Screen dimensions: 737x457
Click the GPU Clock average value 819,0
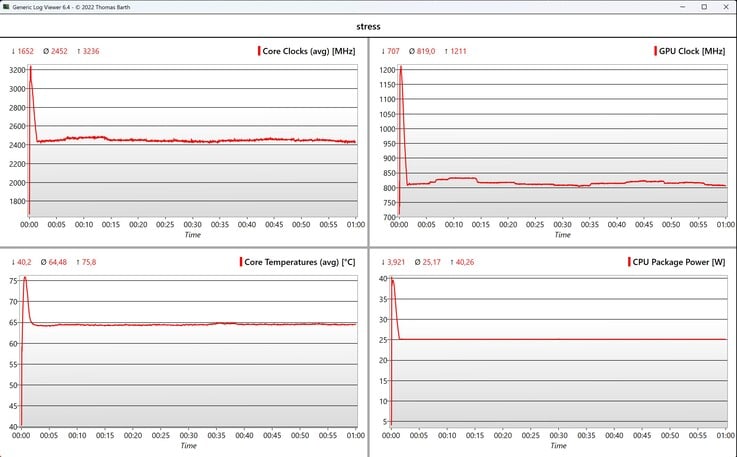tap(426, 51)
